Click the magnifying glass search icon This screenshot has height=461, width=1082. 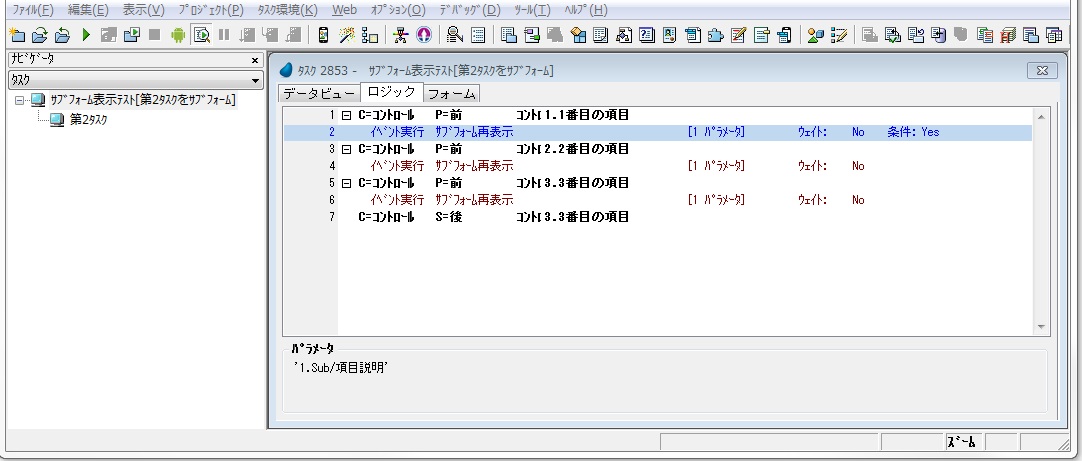[x=455, y=34]
